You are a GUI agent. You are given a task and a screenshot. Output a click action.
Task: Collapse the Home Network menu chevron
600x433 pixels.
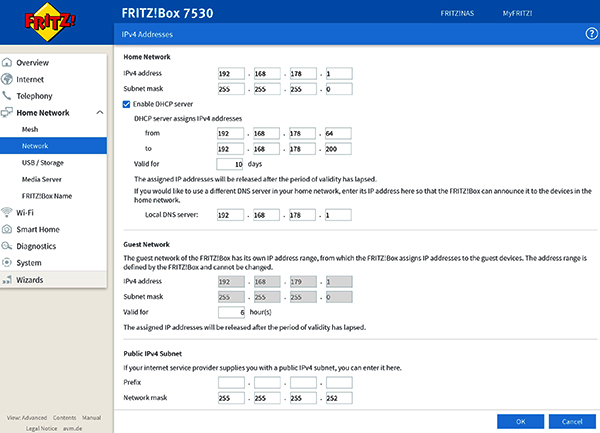pos(99,112)
